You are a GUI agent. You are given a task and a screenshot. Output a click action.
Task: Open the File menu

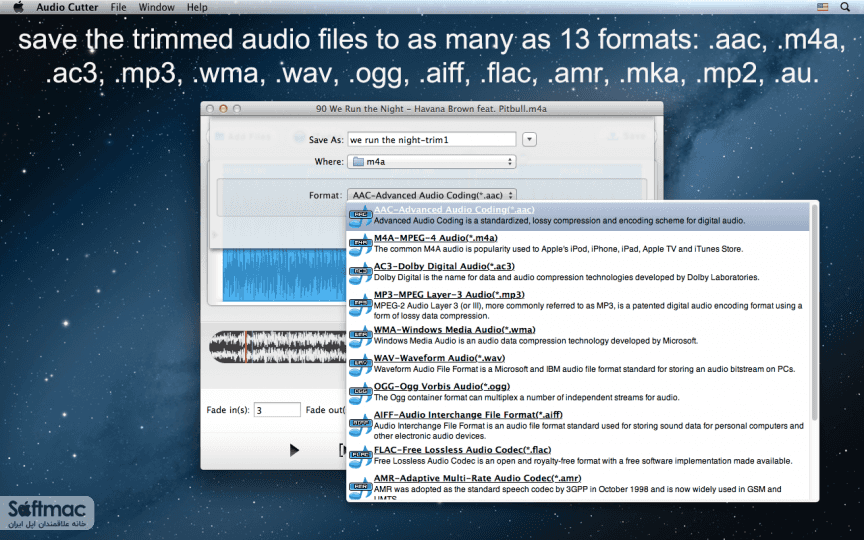point(118,7)
